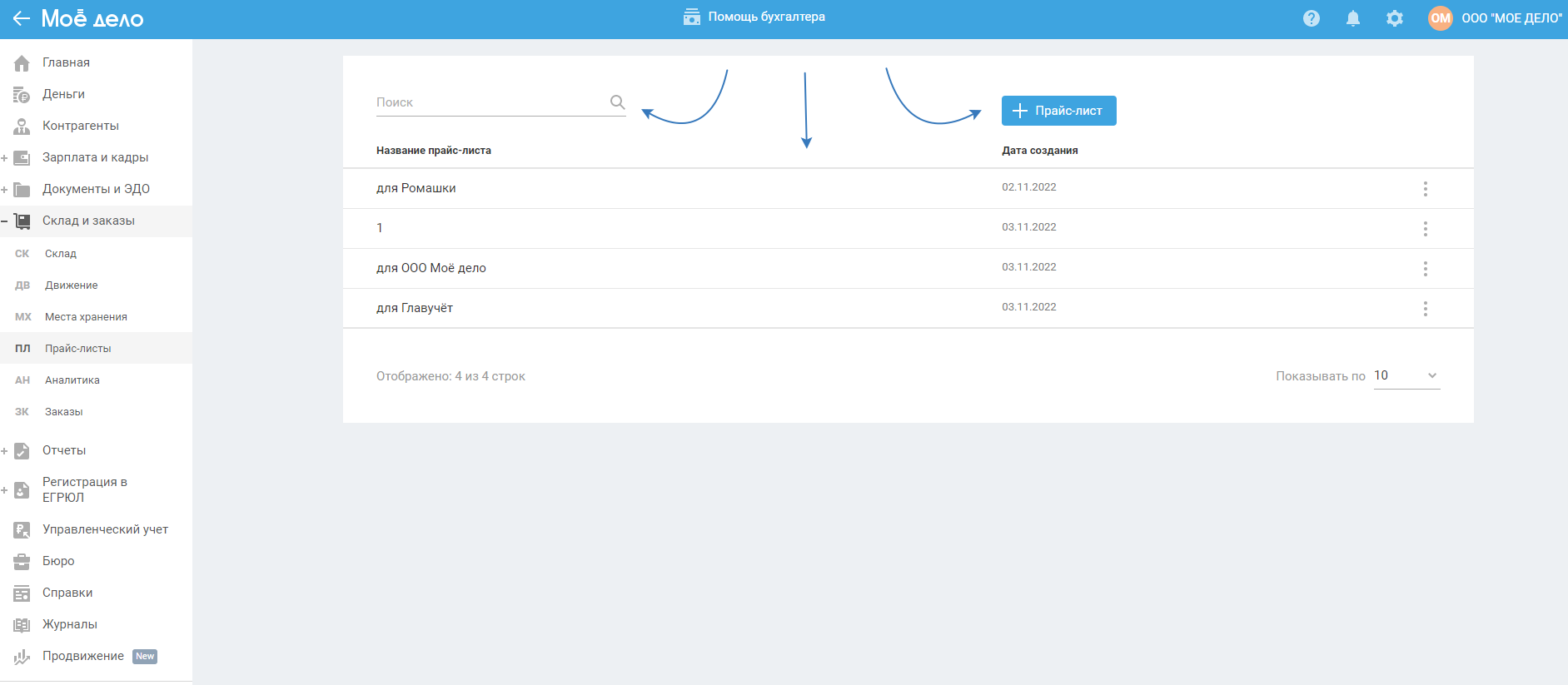Open the options menu for для Главучёт
The height and width of the screenshot is (685, 1568).
1425,309
